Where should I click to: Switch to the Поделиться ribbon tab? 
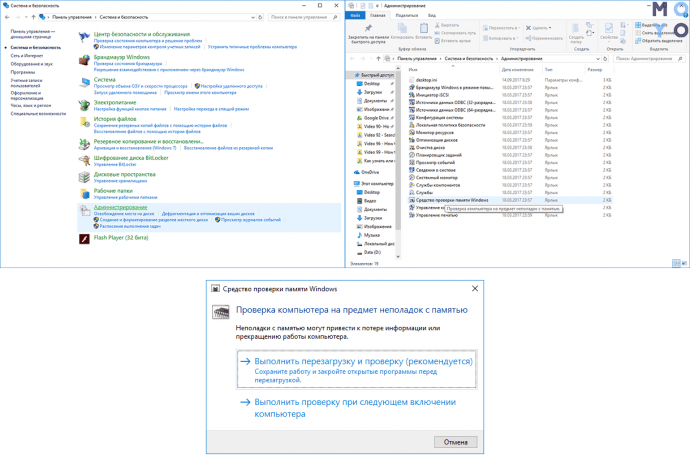tap(407, 15)
